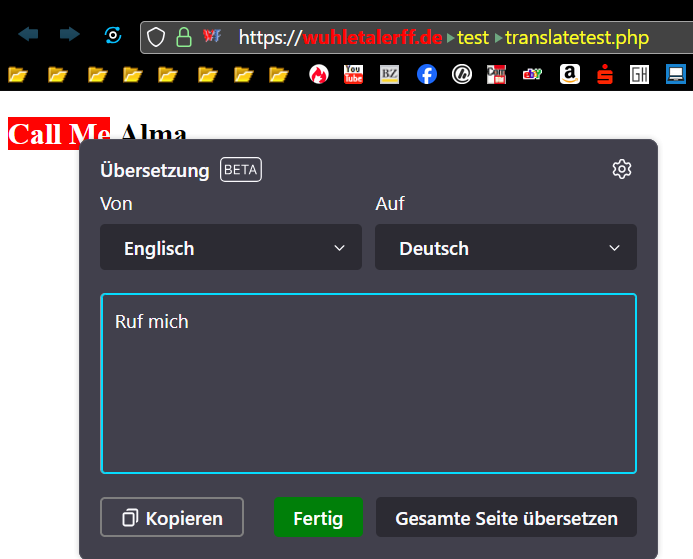Open the Com red-white bookmark icon
Viewport: 693px width, 559px height.
[496, 74]
